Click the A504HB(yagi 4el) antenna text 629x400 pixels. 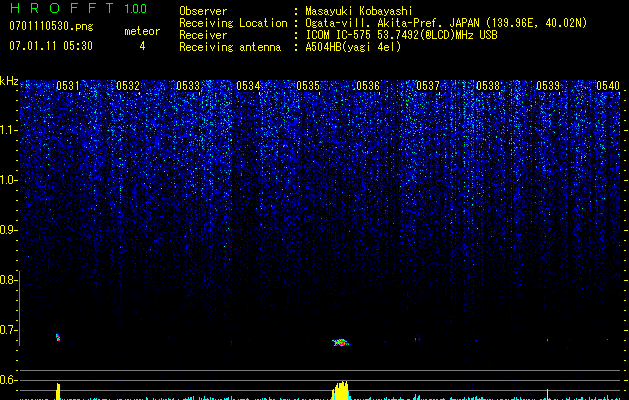coord(353,47)
